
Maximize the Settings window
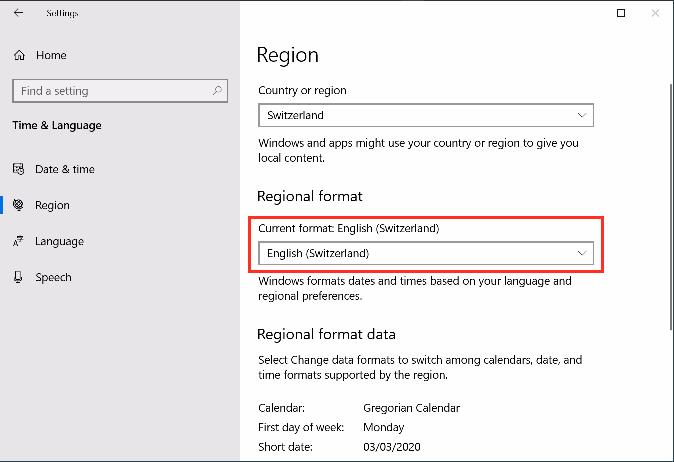[621, 14]
